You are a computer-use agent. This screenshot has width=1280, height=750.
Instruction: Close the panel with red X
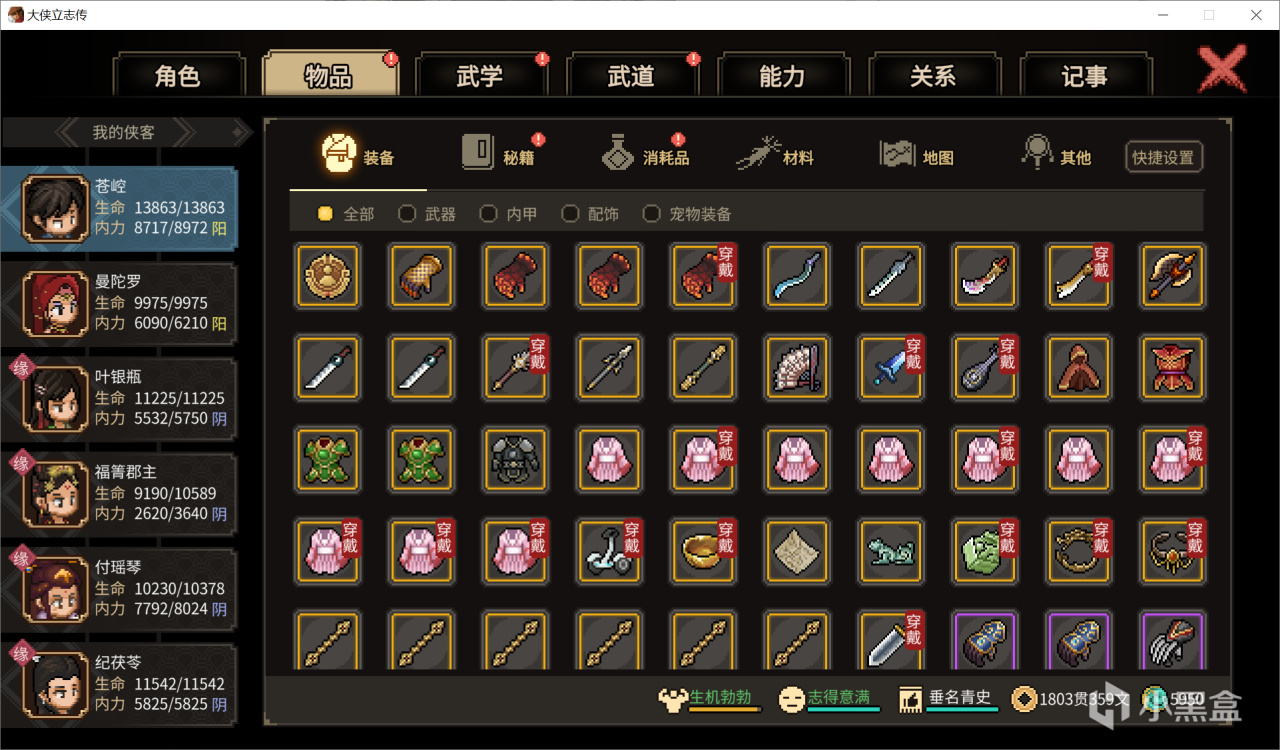1223,70
